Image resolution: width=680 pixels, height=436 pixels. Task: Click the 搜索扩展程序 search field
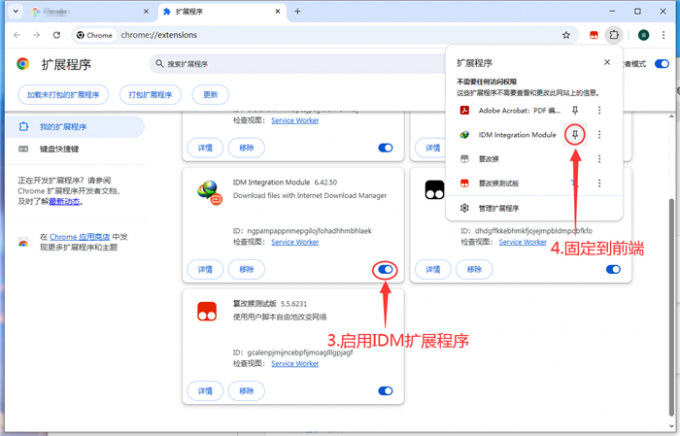(299, 64)
